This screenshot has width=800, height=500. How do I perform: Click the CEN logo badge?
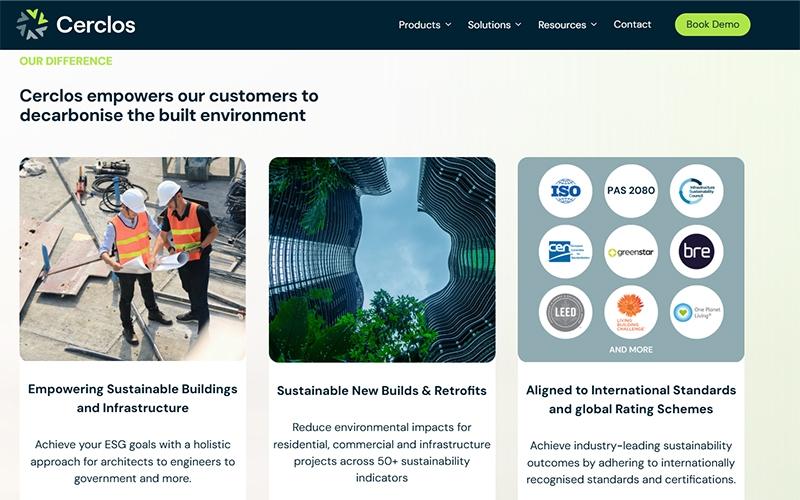tap(565, 252)
